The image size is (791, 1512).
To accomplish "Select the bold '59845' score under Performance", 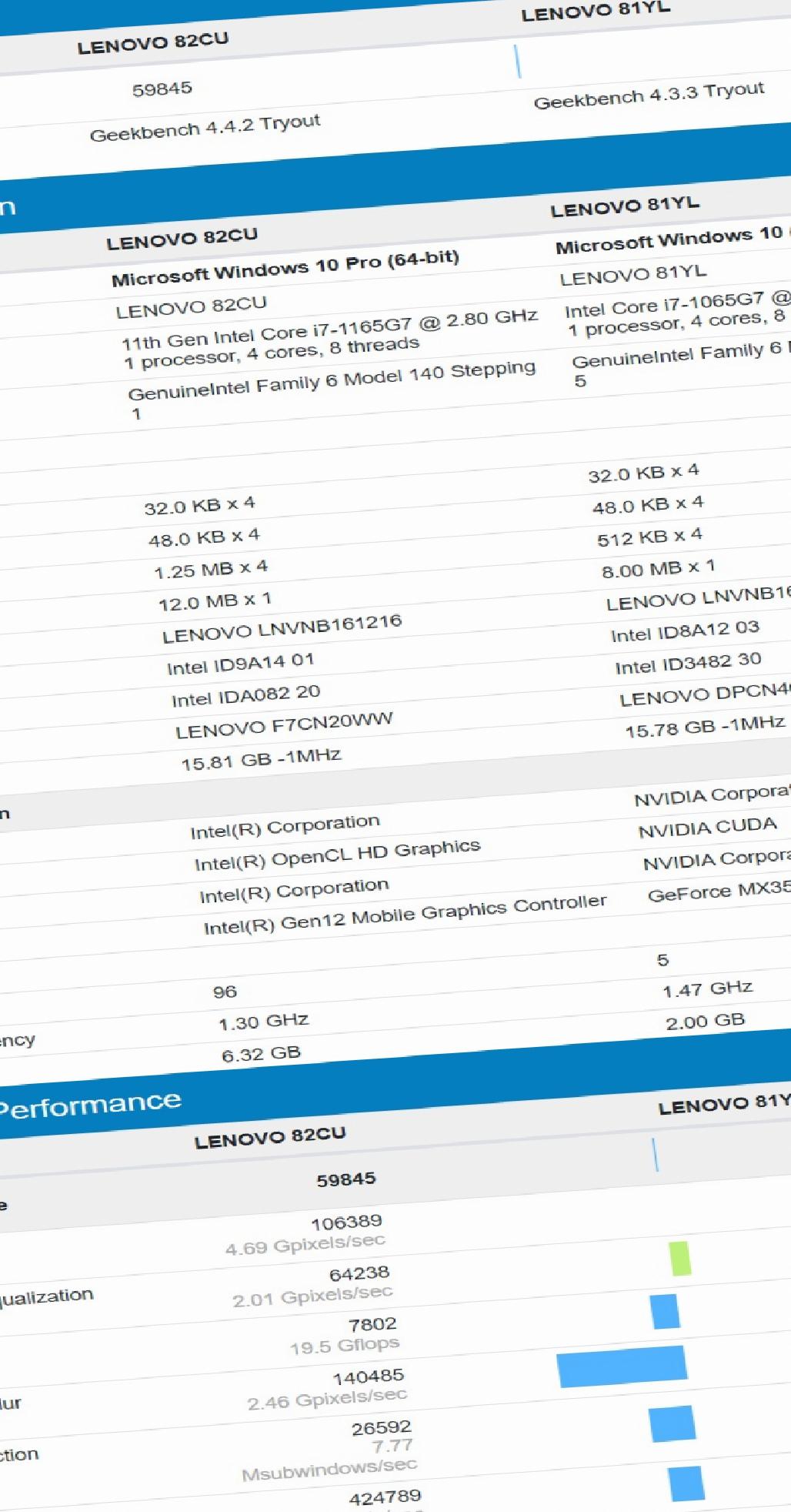I will (346, 1179).
